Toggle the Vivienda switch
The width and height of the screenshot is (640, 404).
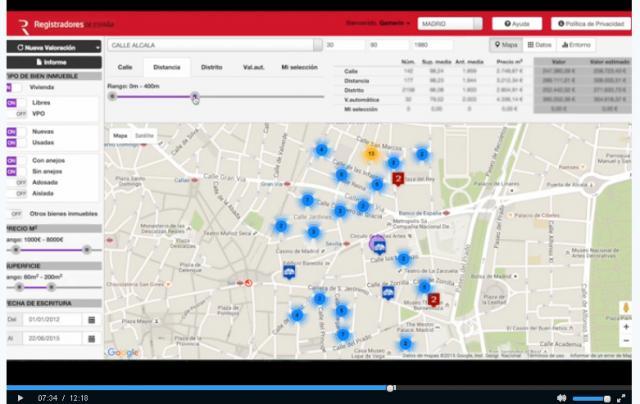coord(14,87)
